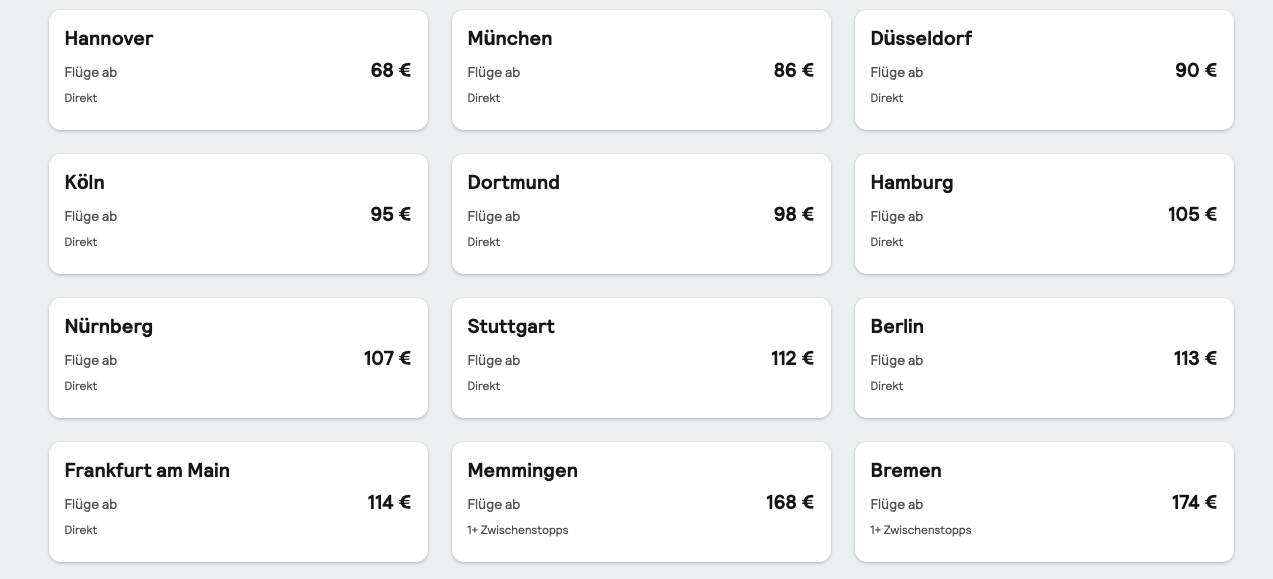This screenshot has width=1273, height=579.
Task: Select the Frankfurt am Main card
Action: (238, 502)
